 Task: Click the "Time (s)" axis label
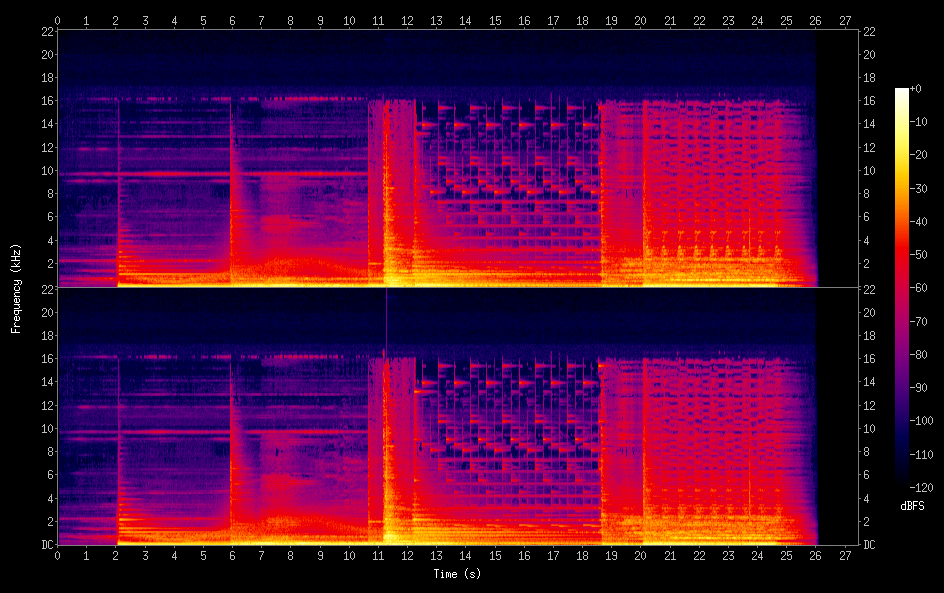tap(456, 574)
